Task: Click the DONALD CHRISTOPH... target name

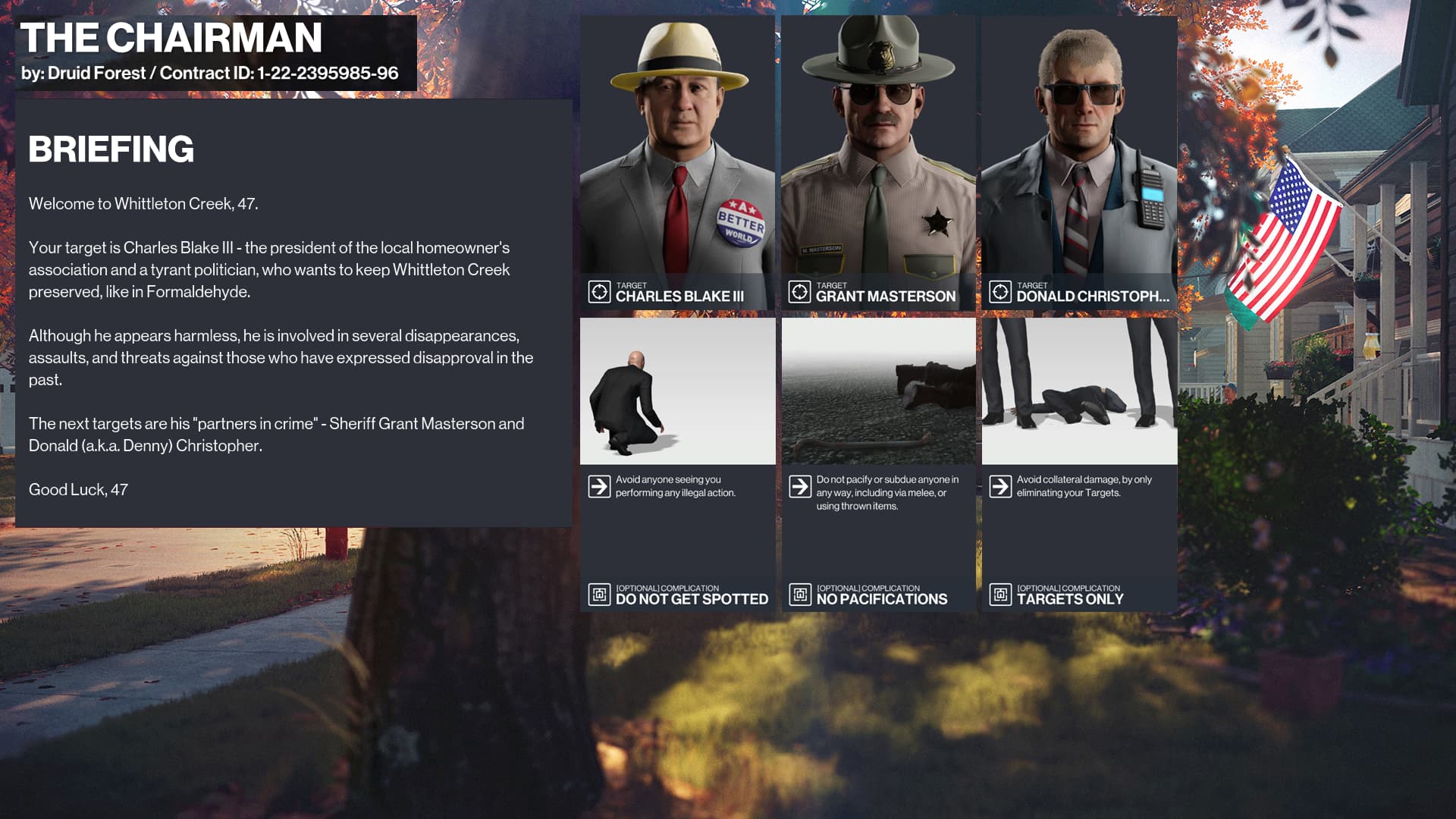Action: [1093, 297]
